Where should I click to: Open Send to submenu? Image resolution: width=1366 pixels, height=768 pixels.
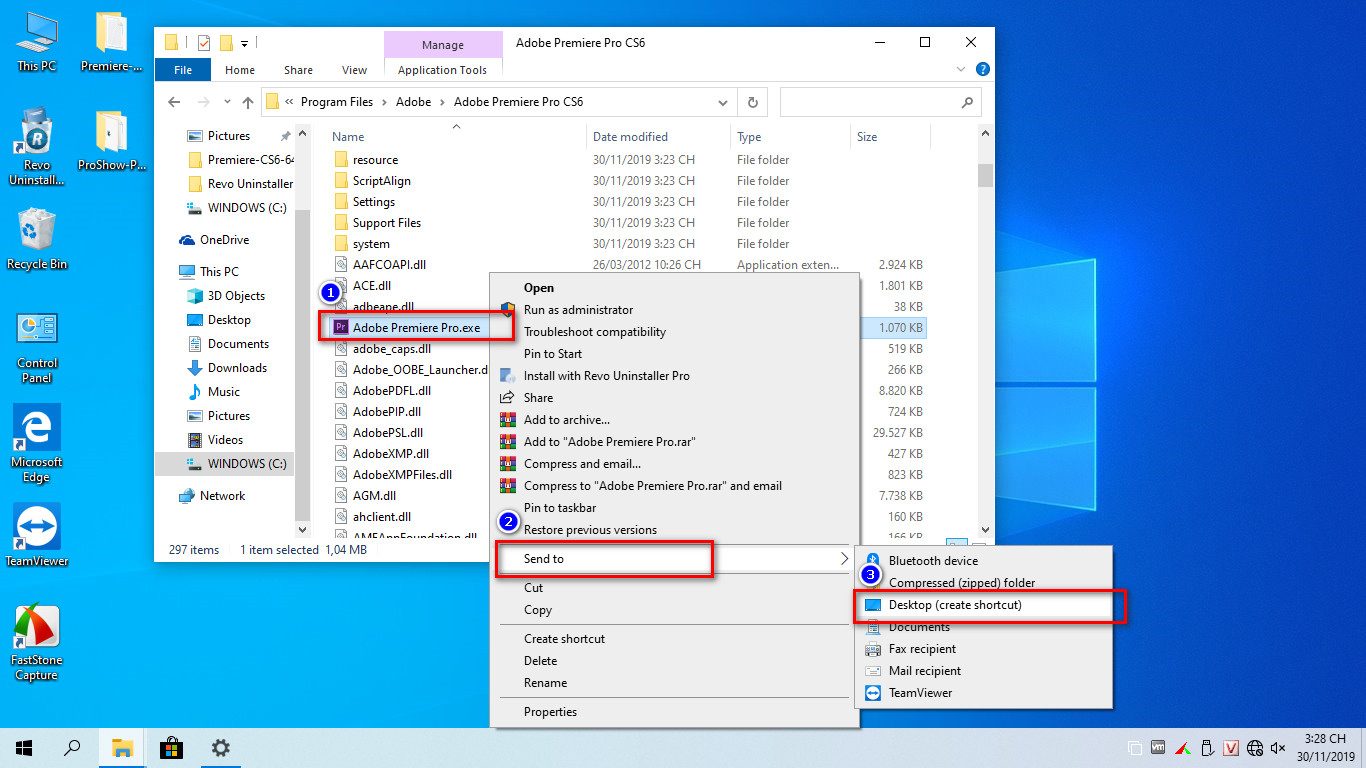coord(673,559)
